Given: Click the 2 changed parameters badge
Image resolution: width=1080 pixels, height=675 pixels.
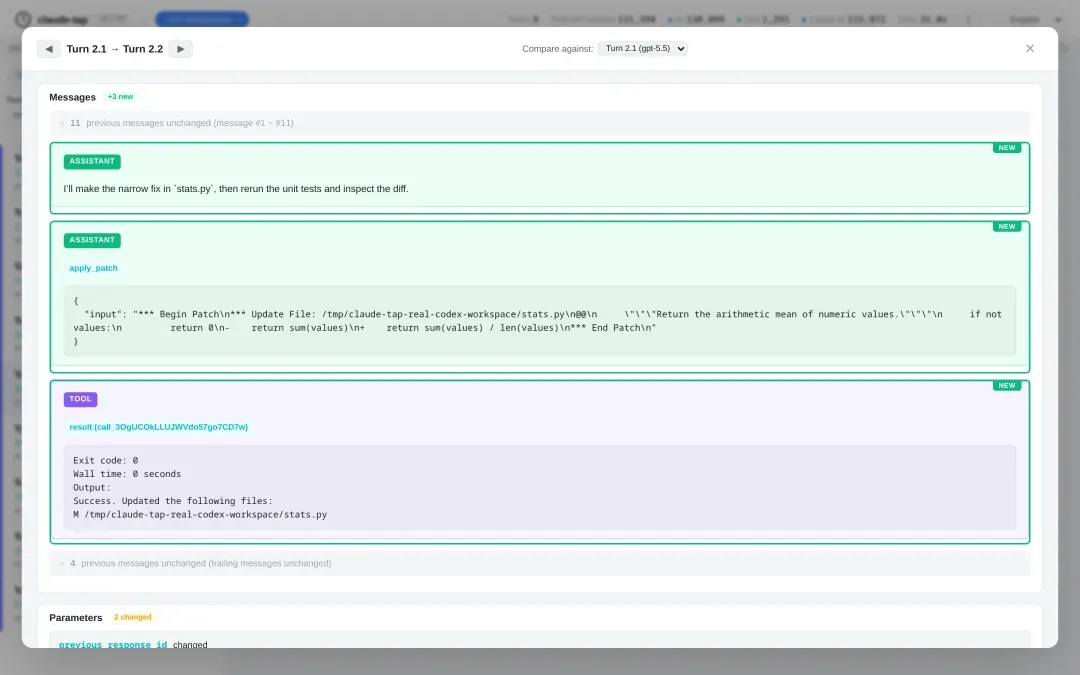Looking at the screenshot, I should (x=132, y=617).
